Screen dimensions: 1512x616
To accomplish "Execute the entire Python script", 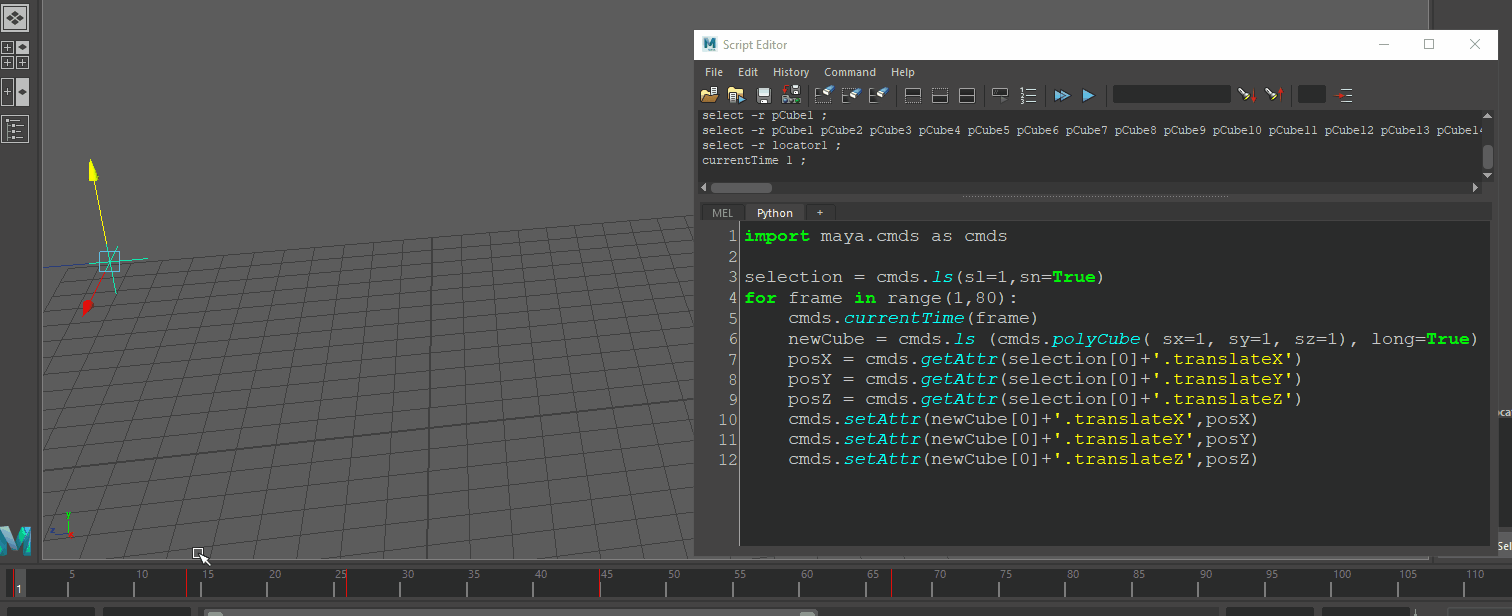I will click(1061, 95).
